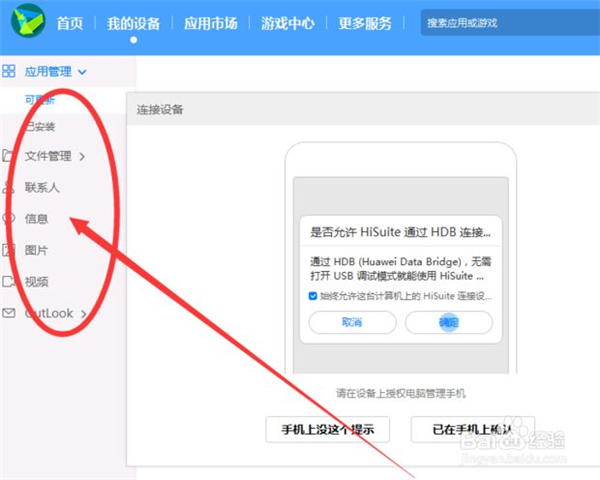Switch to 我的设备 tab
The image size is (600, 480).
pos(133,23)
